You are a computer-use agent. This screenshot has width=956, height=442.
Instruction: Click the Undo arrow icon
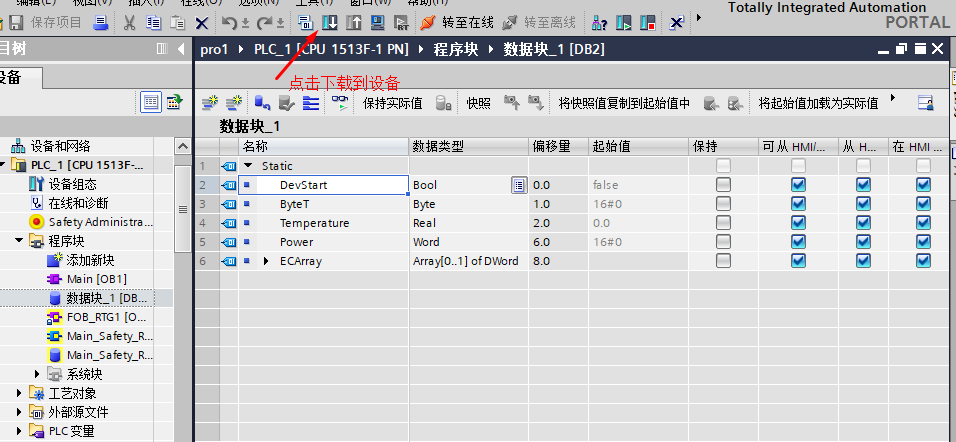coord(229,22)
